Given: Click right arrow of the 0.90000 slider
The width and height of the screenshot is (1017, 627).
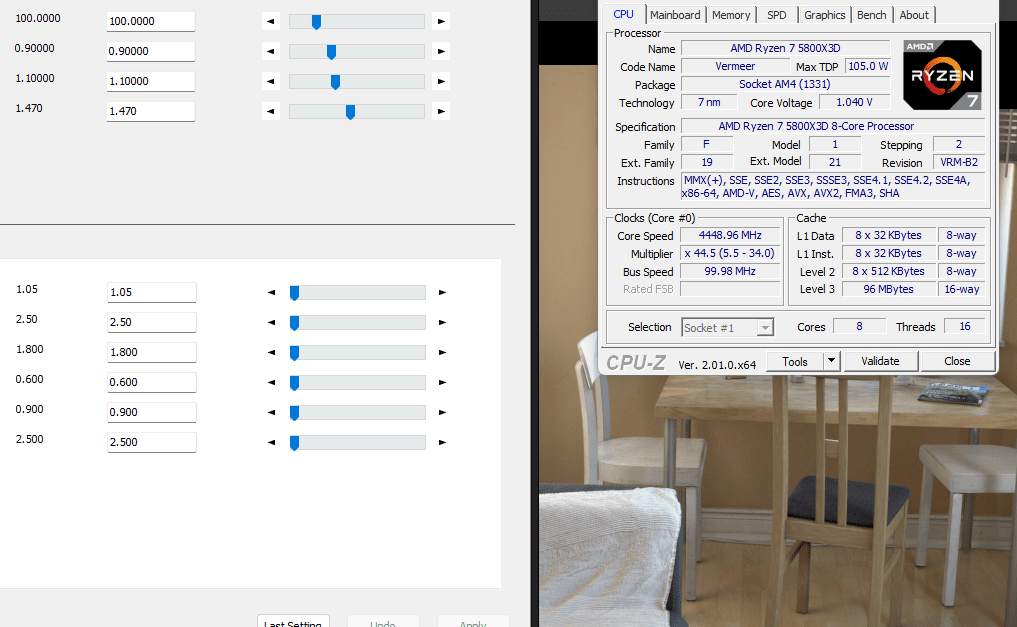Looking at the screenshot, I should (441, 51).
